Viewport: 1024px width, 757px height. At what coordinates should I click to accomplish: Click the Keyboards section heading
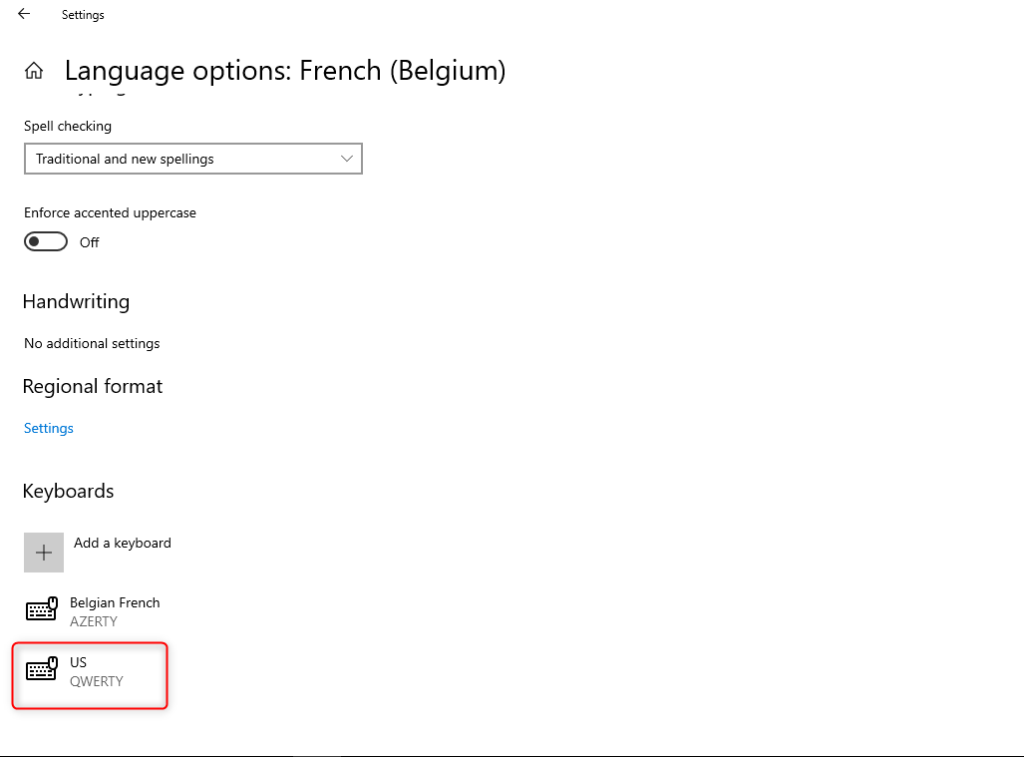pos(69,491)
